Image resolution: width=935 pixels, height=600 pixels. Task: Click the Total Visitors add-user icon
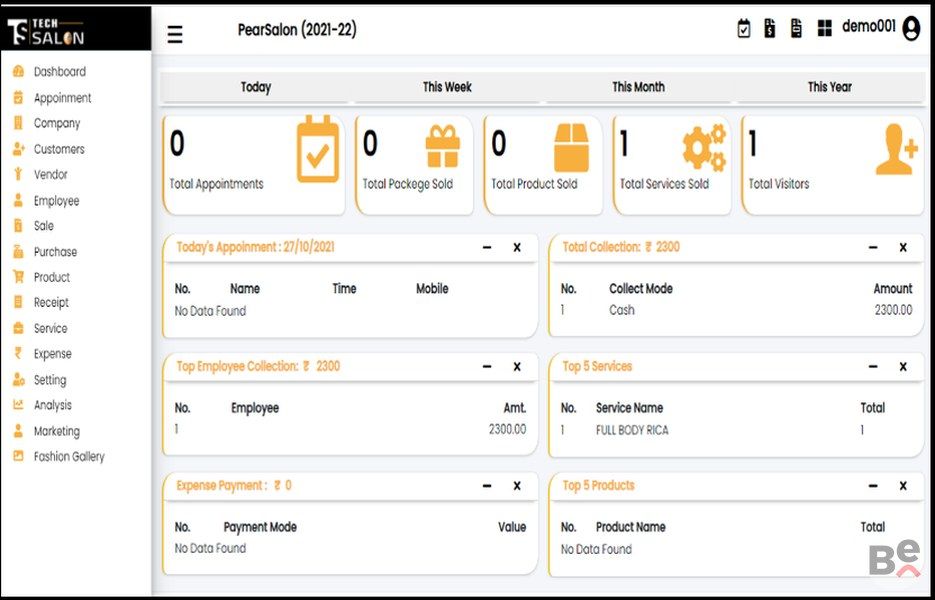coord(896,151)
